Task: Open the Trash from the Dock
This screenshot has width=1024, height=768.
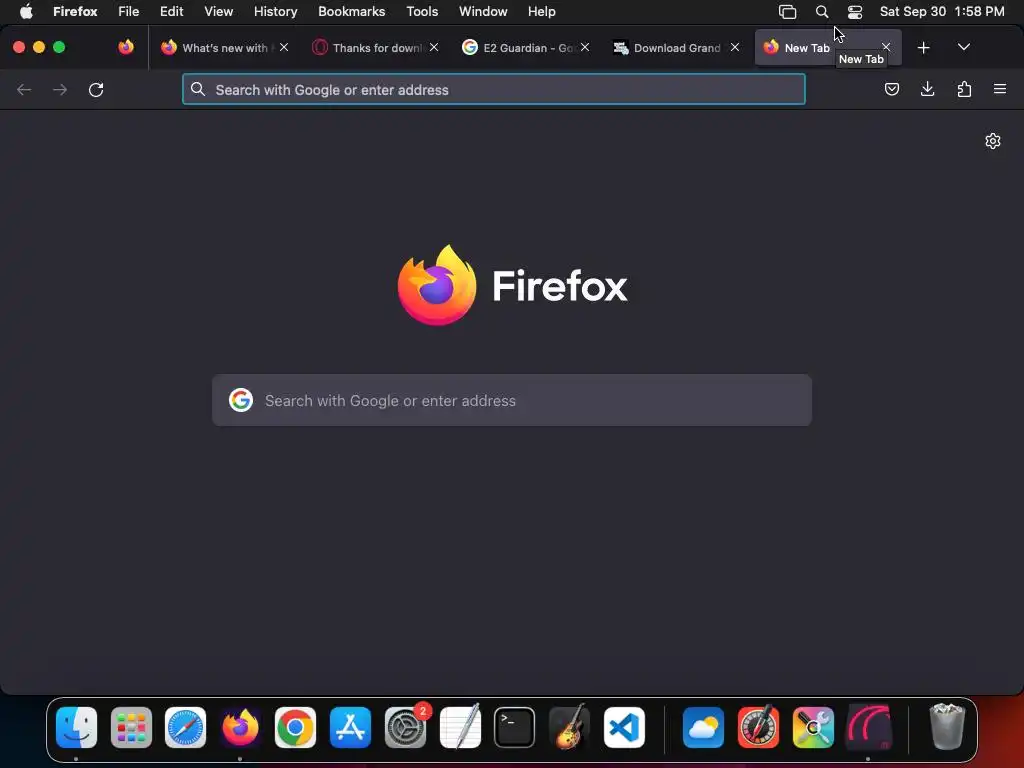Action: [947, 726]
